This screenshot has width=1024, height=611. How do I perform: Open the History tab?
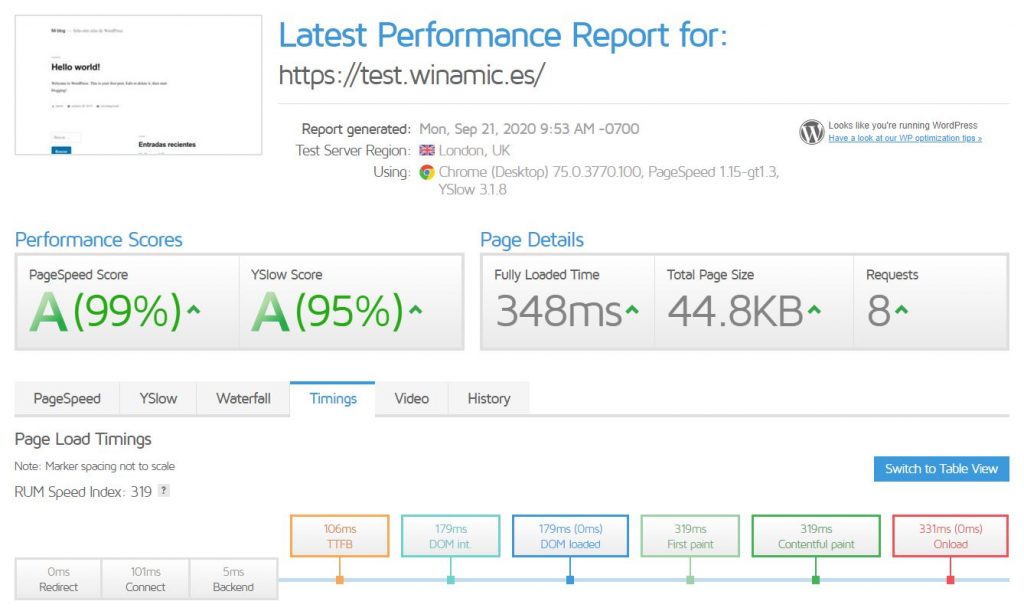coord(488,398)
